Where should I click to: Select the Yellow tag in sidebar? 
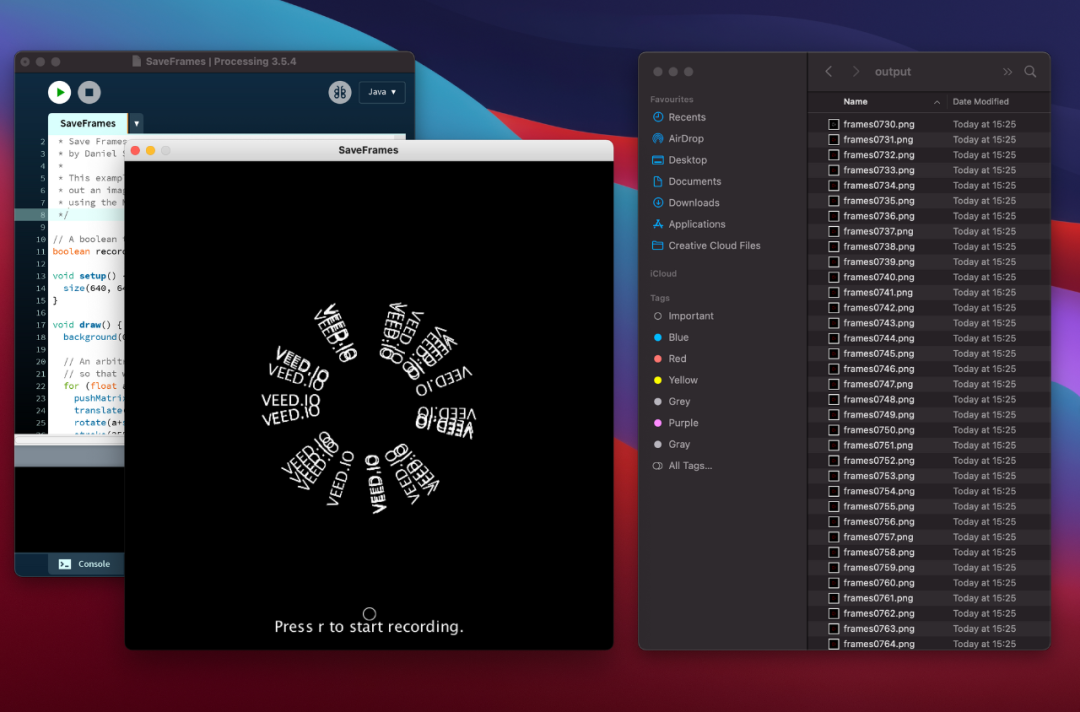(x=674, y=380)
